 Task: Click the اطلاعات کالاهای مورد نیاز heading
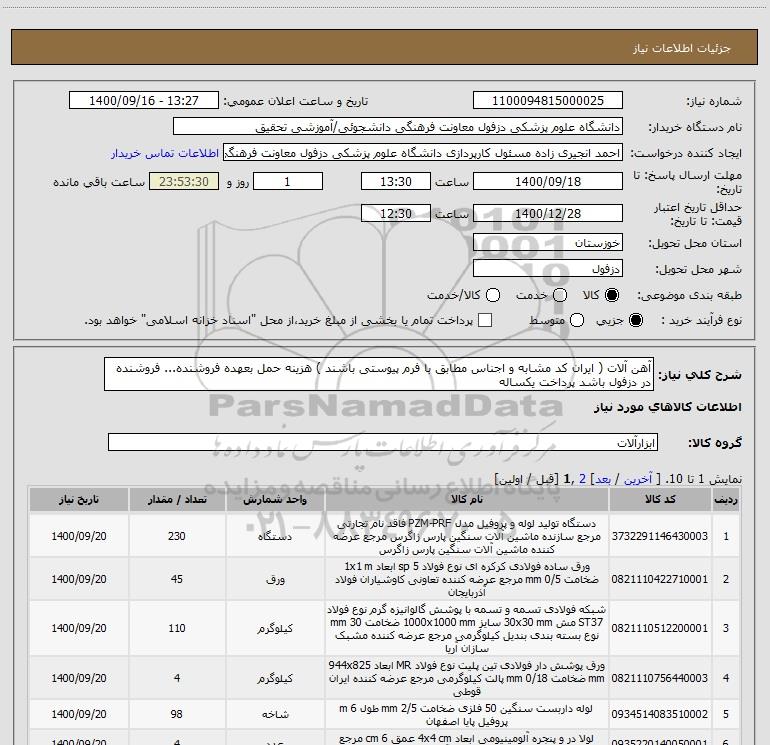tap(667, 407)
